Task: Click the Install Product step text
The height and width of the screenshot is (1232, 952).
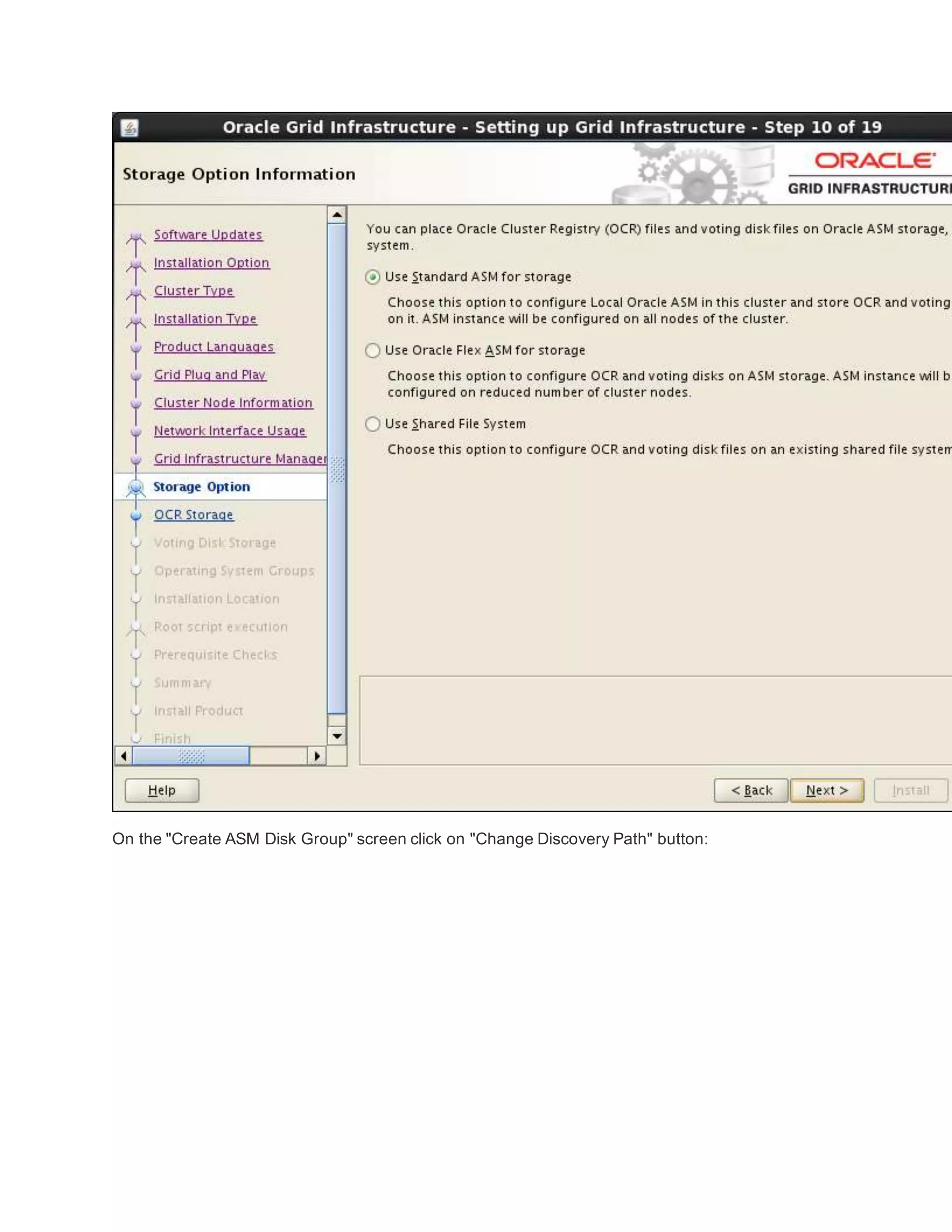Action: pos(198,711)
